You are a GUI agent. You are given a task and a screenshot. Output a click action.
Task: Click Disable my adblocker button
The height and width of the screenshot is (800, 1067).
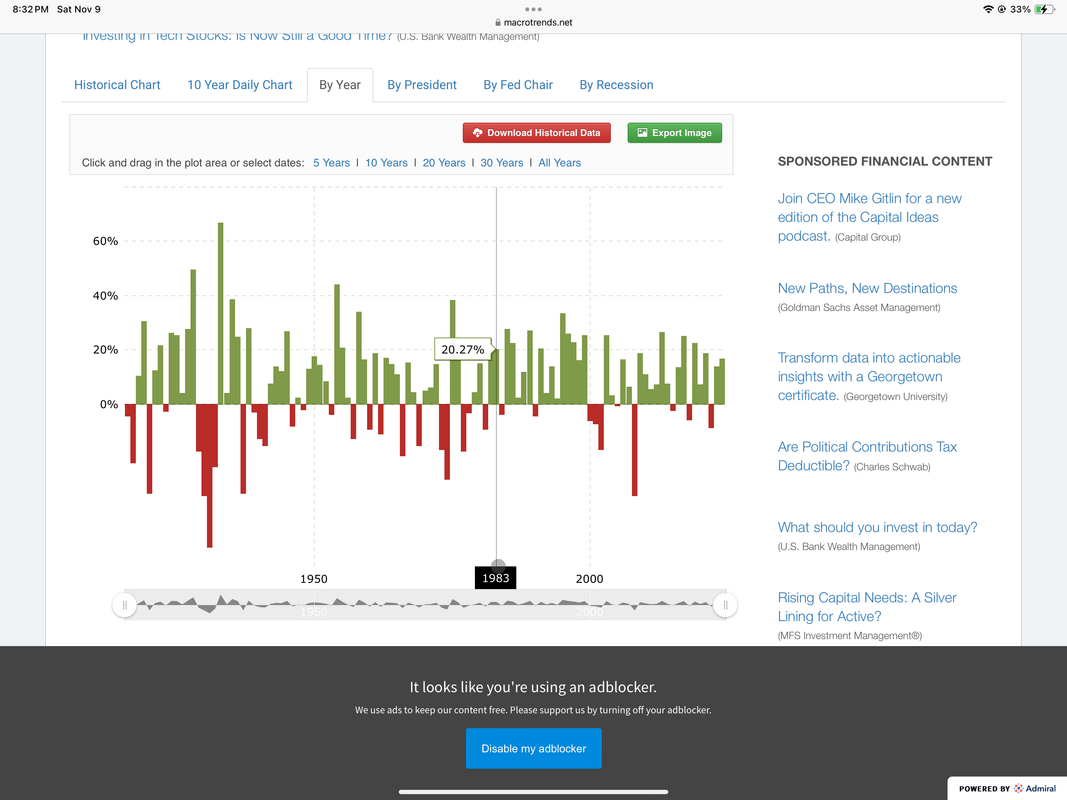coord(534,748)
